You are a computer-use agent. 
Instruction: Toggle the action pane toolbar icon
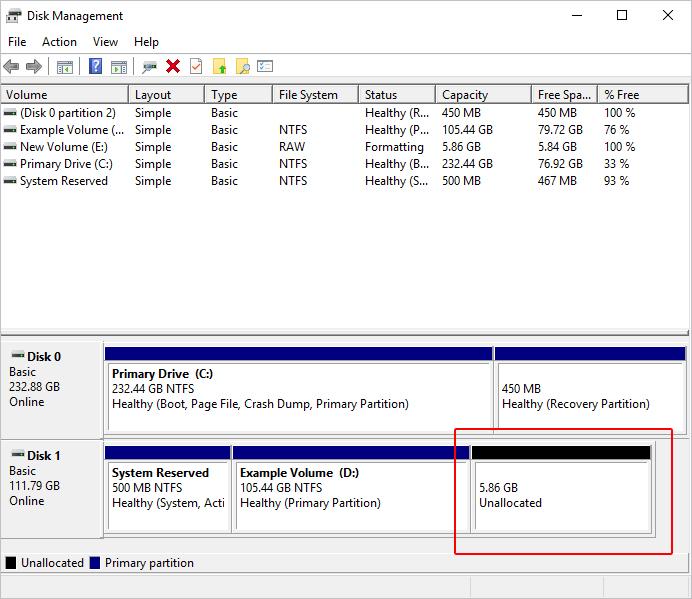tap(119, 67)
